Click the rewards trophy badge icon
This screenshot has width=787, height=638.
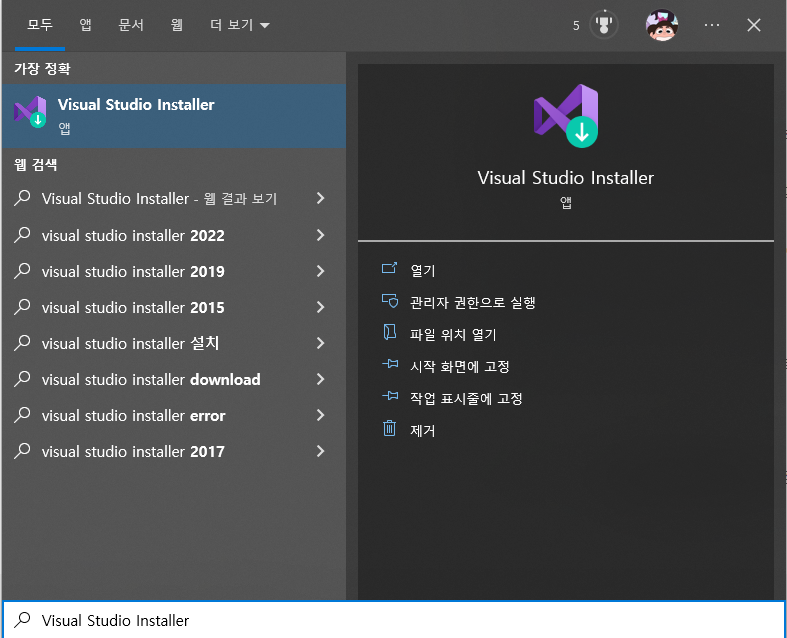[603, 25]
